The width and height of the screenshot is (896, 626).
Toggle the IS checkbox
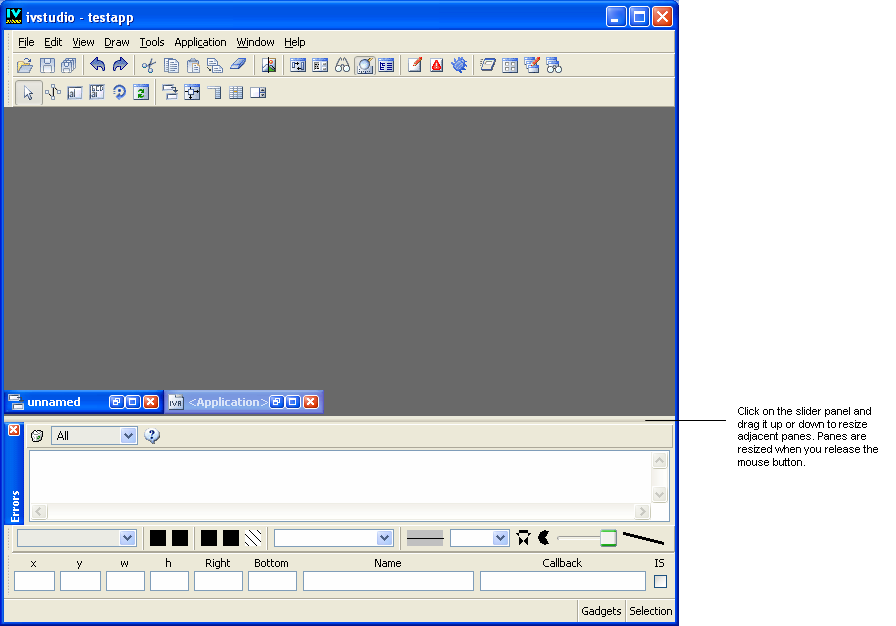(660, 582)
